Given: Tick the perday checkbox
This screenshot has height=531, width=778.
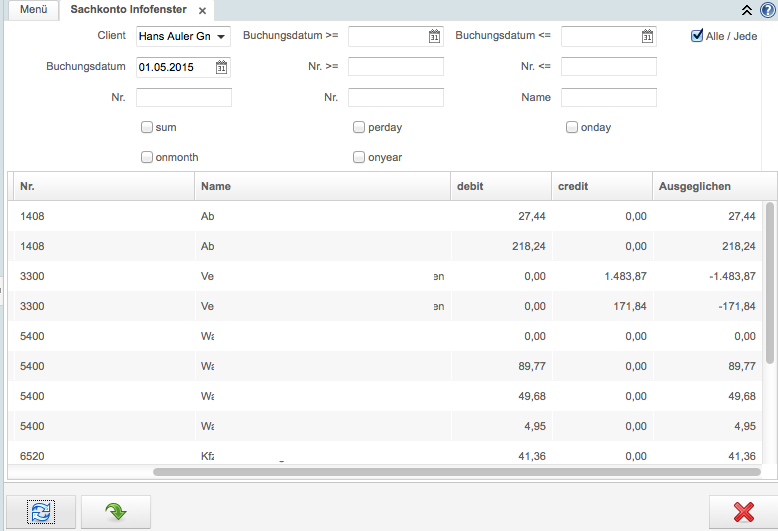Looking at the screenshot, I should (x=359, y=127).
